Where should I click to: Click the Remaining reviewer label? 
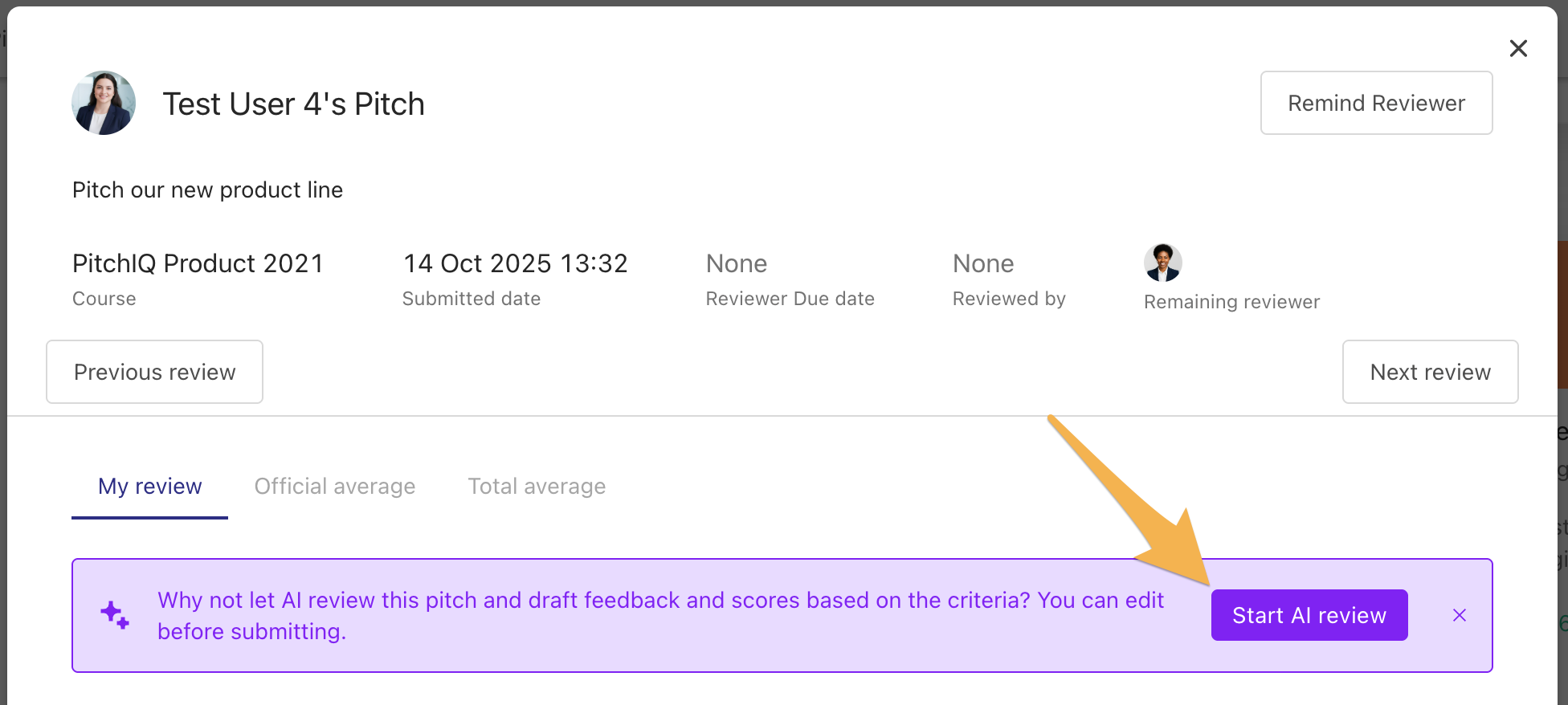pos(1231,301)
